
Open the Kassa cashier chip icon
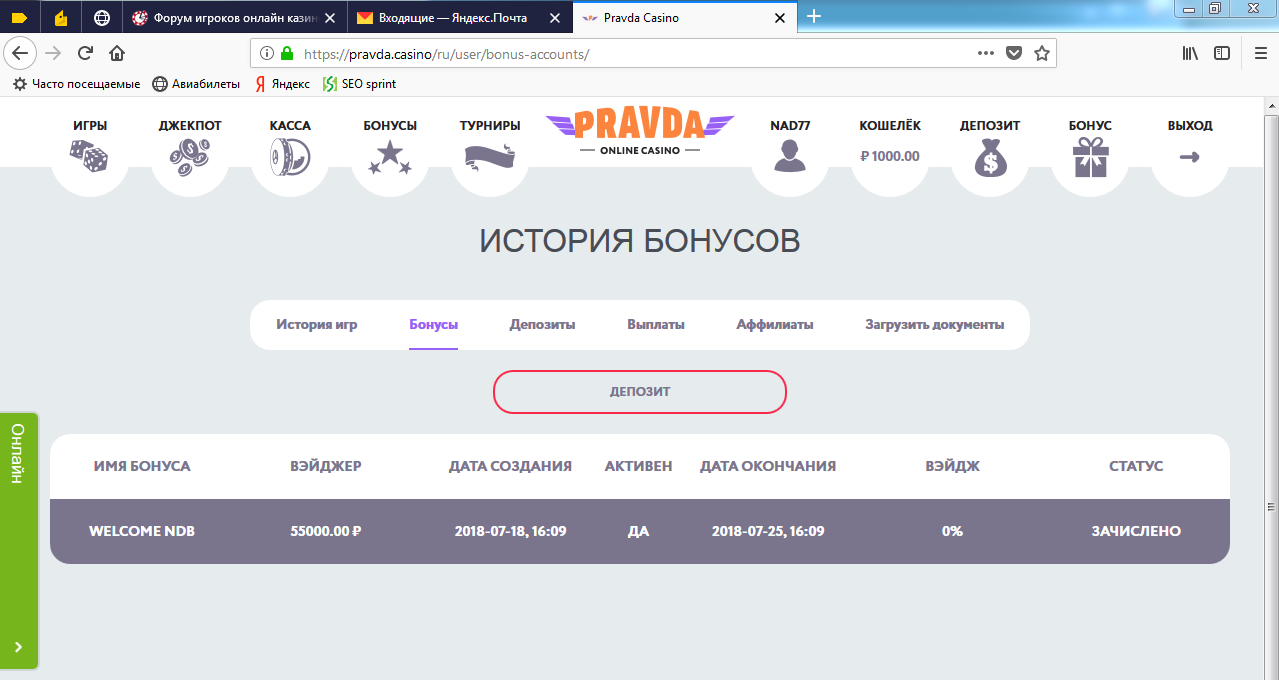click(290, 157)
